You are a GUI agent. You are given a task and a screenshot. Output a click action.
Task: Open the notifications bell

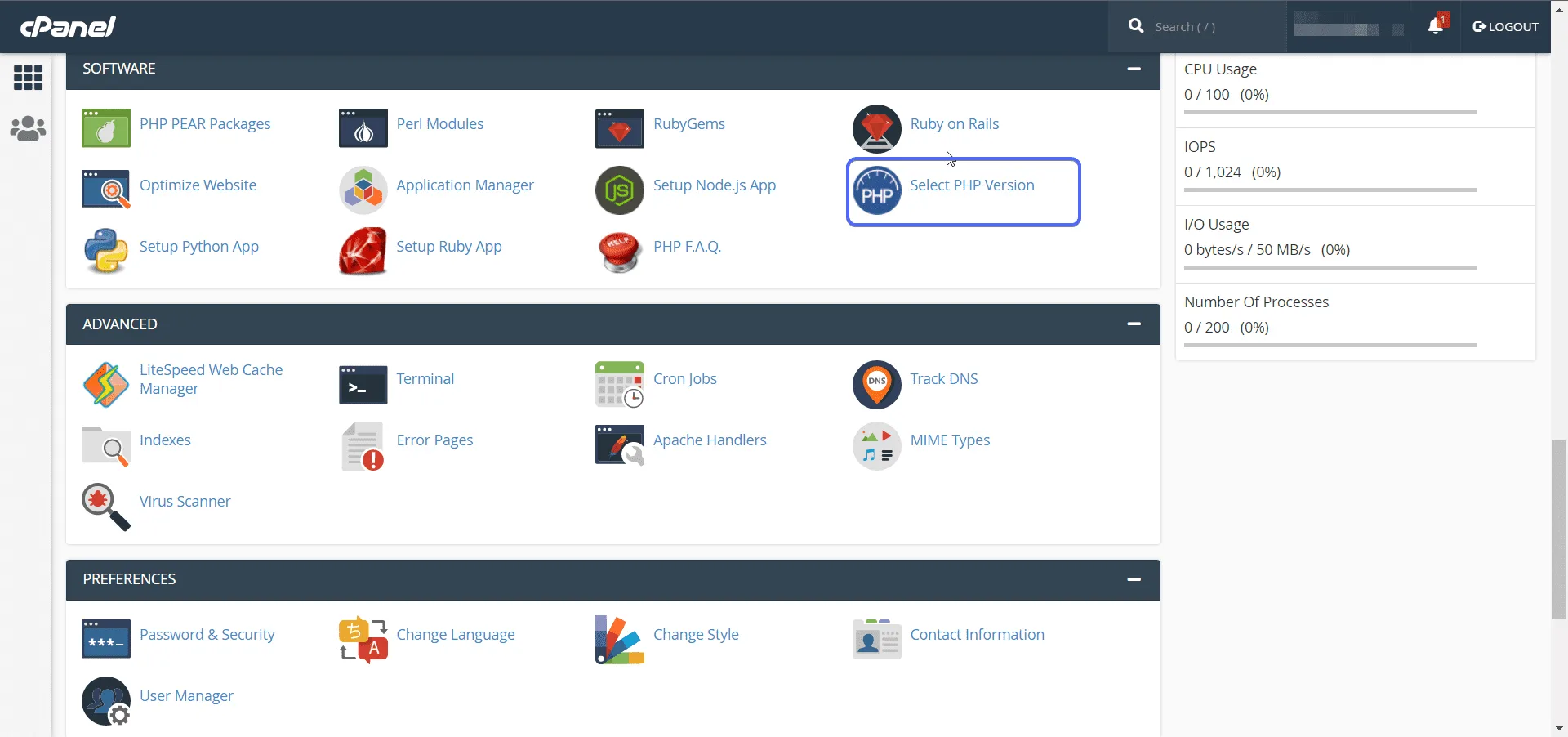[x=1437, y=25]
